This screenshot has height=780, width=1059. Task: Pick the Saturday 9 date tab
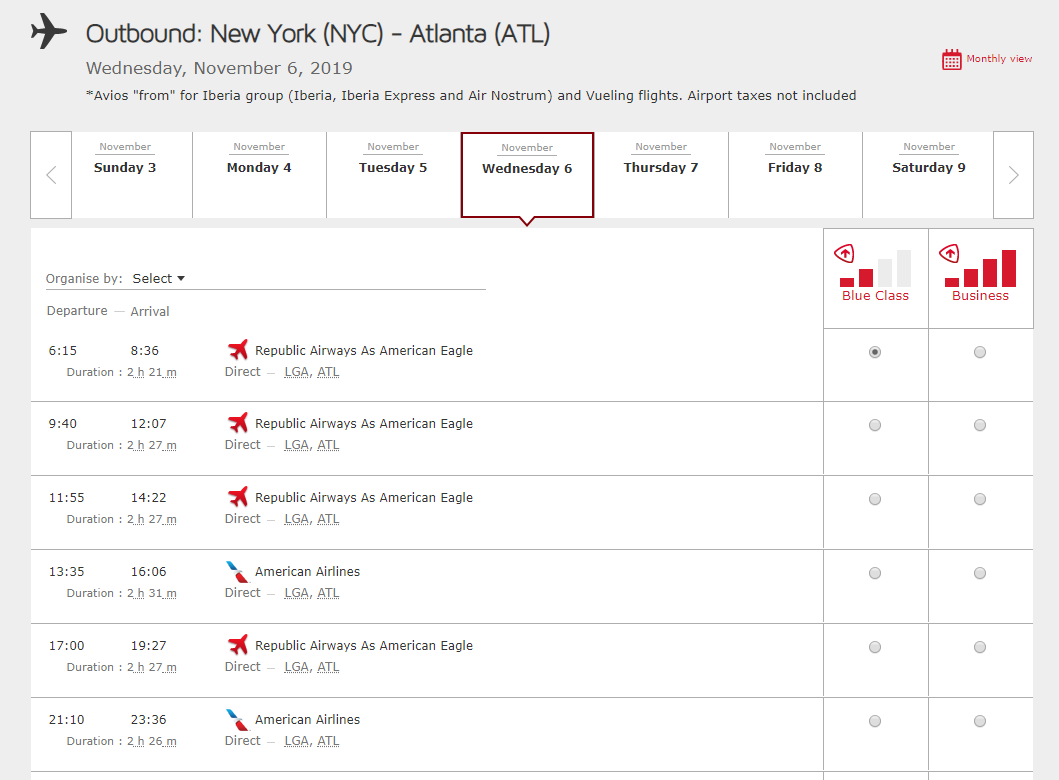928,168
